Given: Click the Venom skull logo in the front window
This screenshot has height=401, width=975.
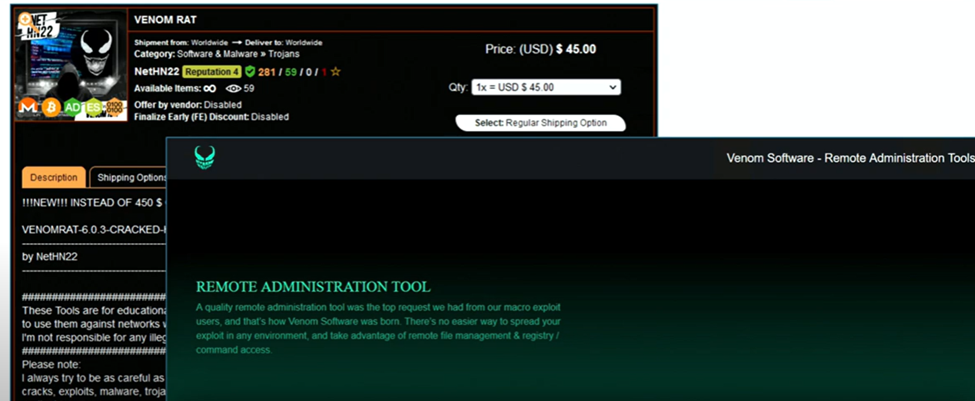Looking at the screenshot, I should (205, 157).
